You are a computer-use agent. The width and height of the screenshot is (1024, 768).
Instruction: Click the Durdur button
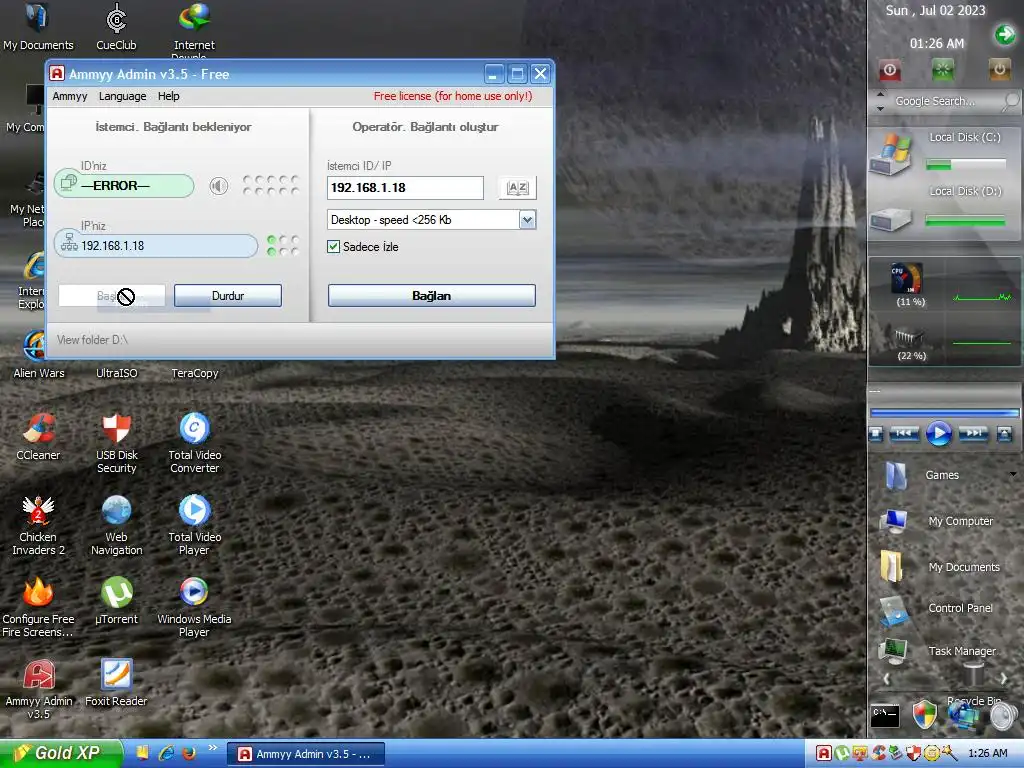(x=228, y=296)
